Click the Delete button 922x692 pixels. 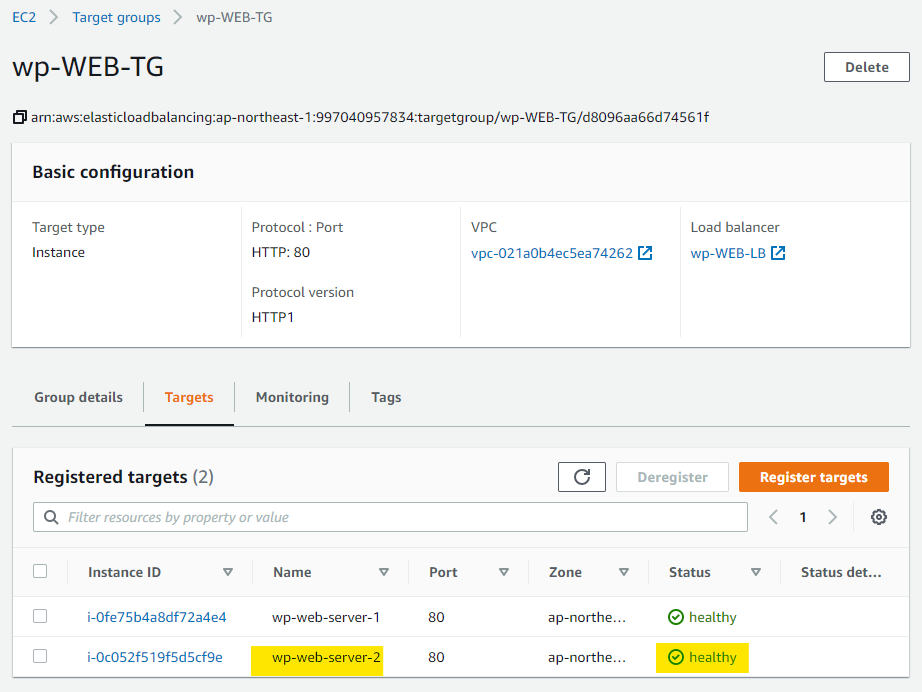point(866,67)
